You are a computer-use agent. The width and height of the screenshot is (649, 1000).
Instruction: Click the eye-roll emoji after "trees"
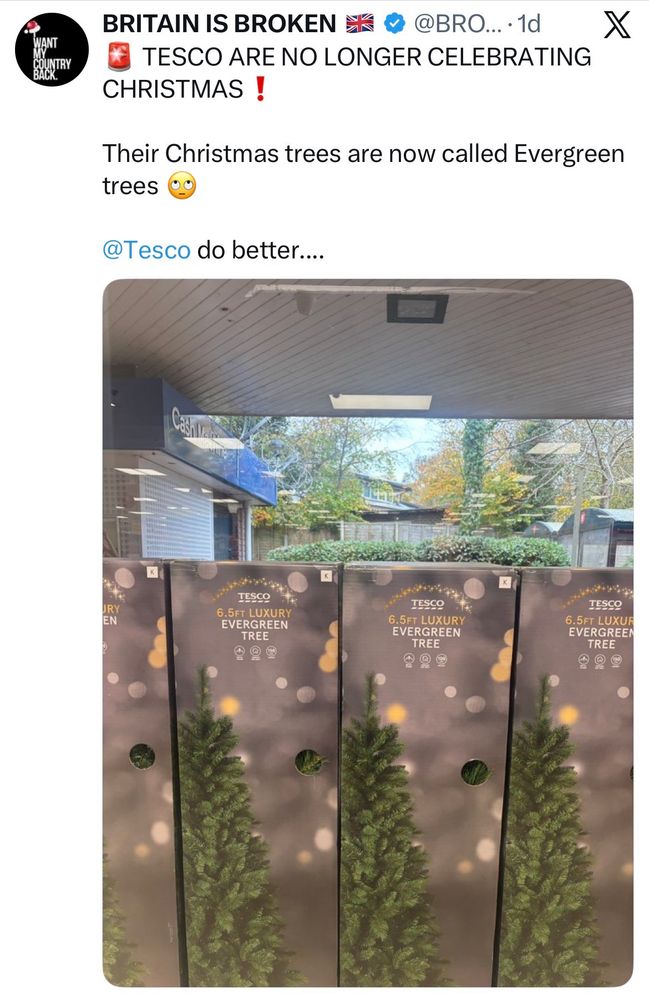(182, 186)
